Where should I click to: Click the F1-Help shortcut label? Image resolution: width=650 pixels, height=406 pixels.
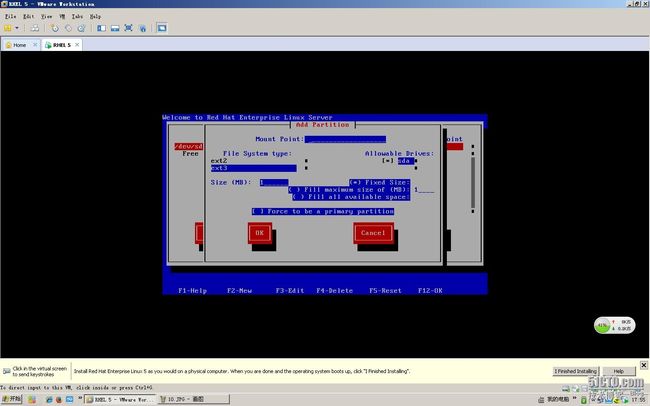(x=192, y=291)
